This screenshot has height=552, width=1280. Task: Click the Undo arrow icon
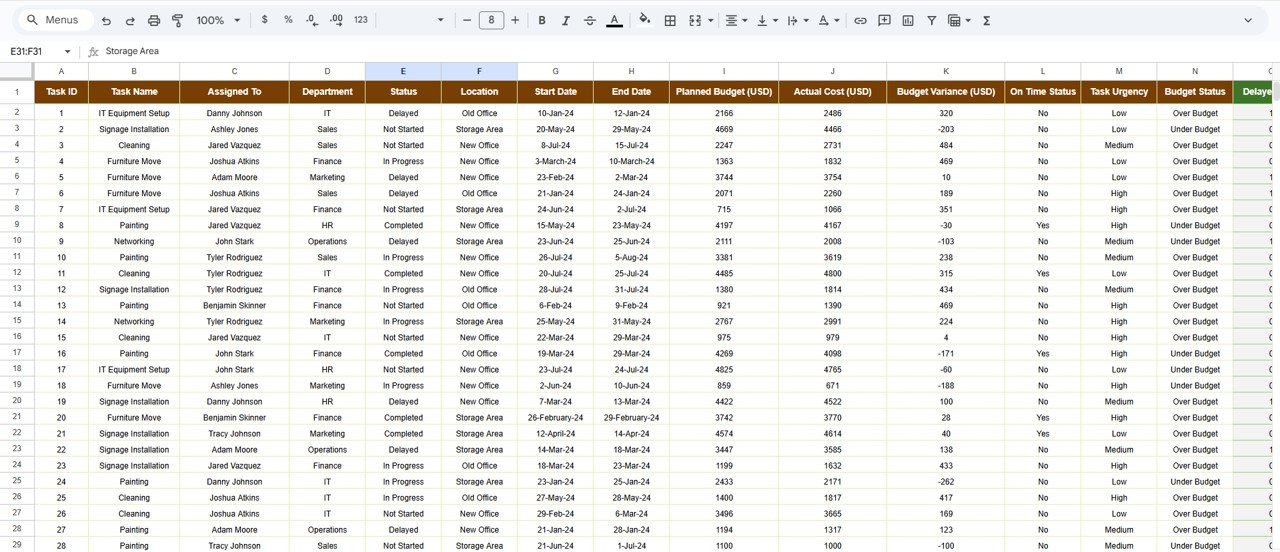(x=106, y=20)
